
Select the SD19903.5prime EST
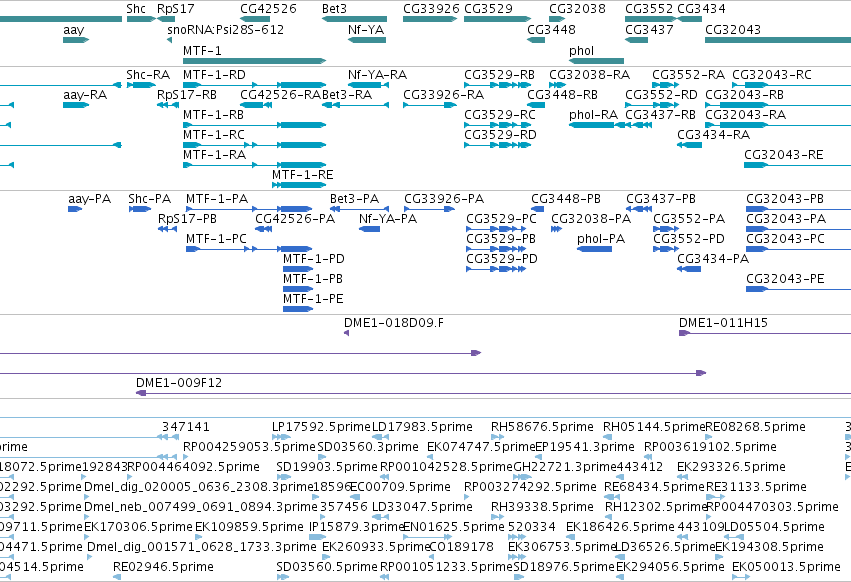click(x=283, y=477)
